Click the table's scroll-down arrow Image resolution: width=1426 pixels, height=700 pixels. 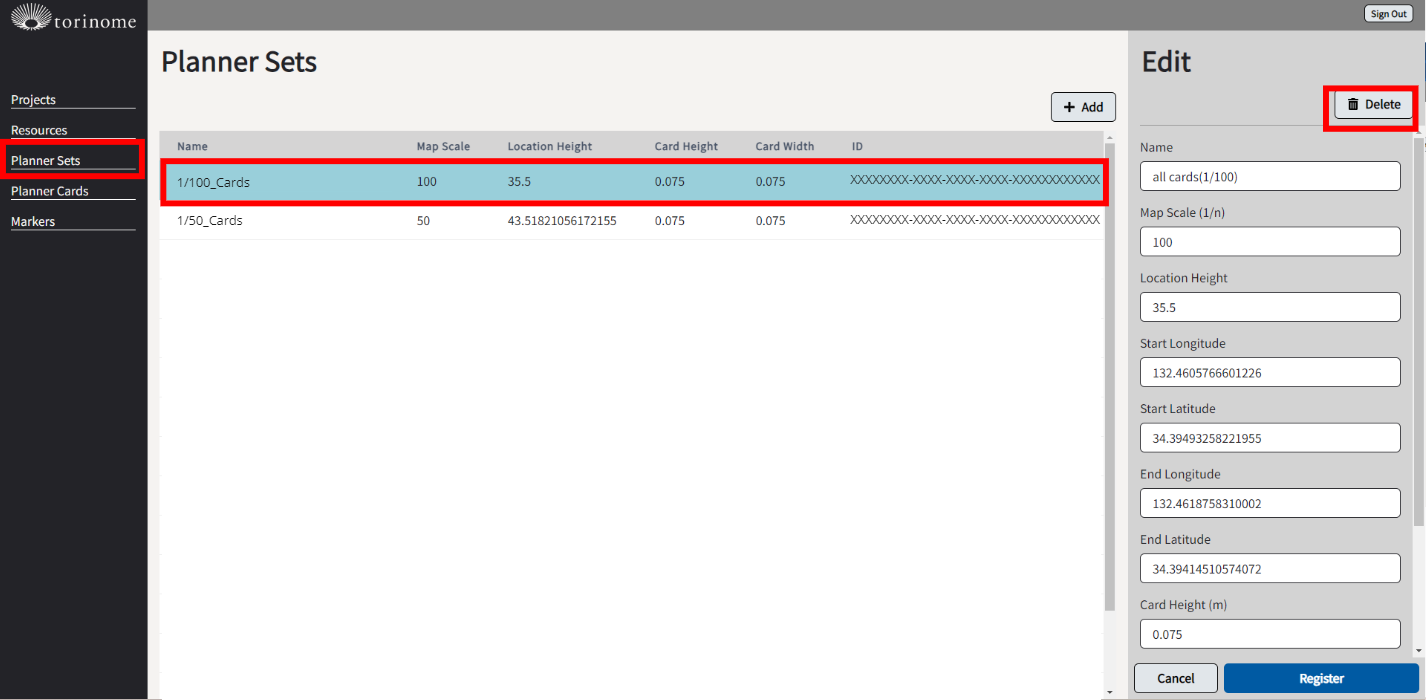tap(1109, 691)
